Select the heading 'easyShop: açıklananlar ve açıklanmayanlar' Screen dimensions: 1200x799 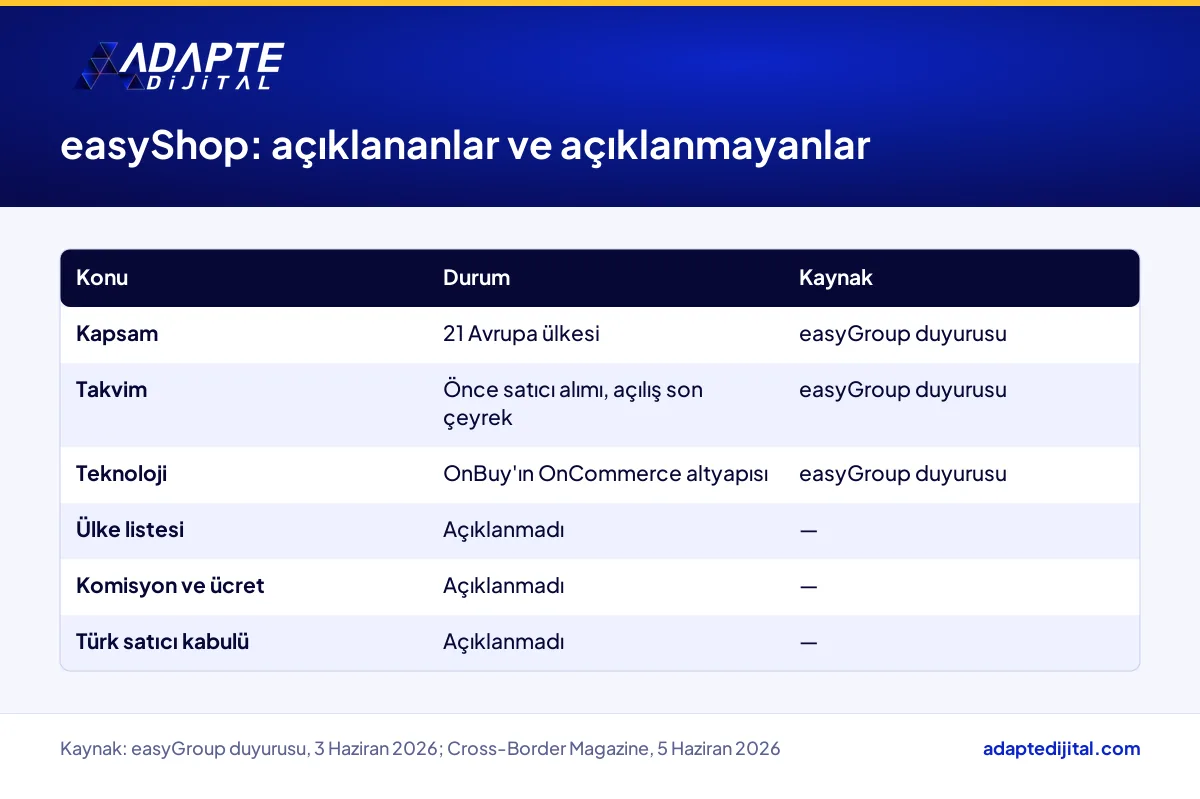[x=465, y=146]
